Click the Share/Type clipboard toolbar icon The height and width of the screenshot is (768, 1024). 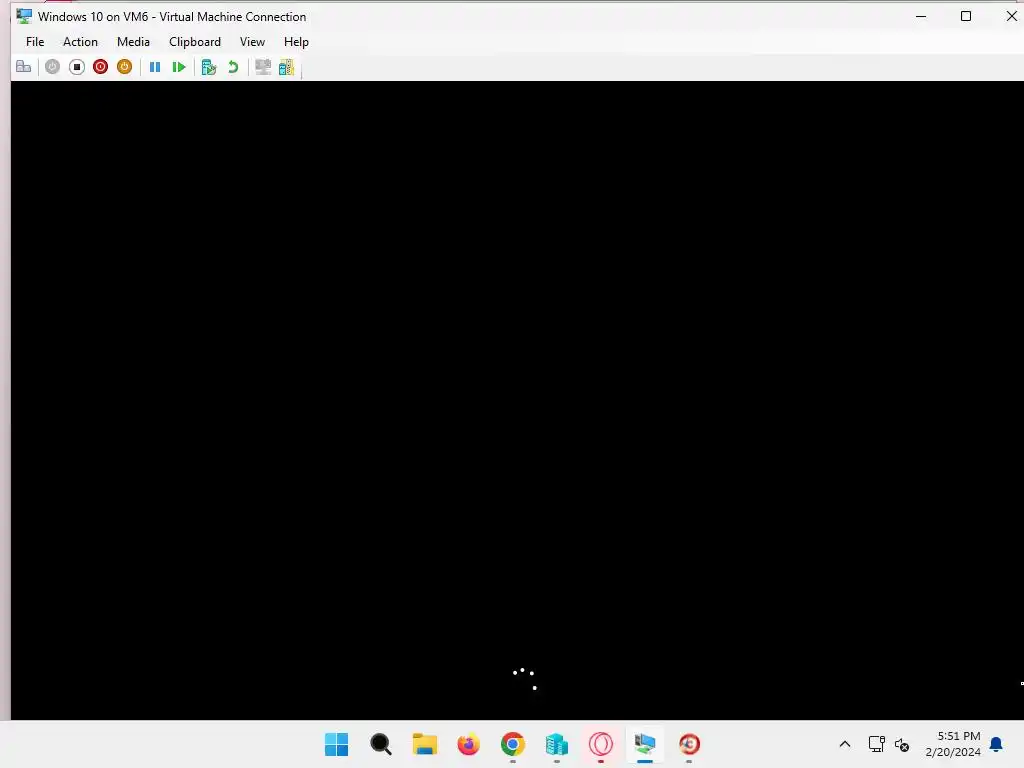pyautogui.click(x=286, y=67)
